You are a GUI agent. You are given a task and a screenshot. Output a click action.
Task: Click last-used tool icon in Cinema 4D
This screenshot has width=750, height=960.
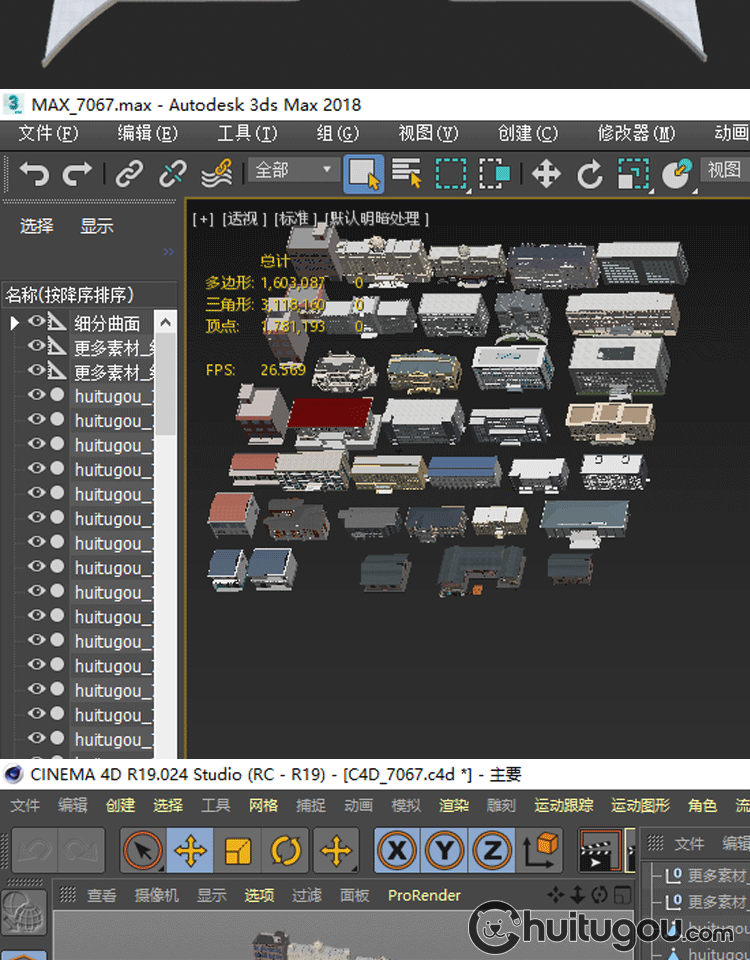(x=336, y=850)
